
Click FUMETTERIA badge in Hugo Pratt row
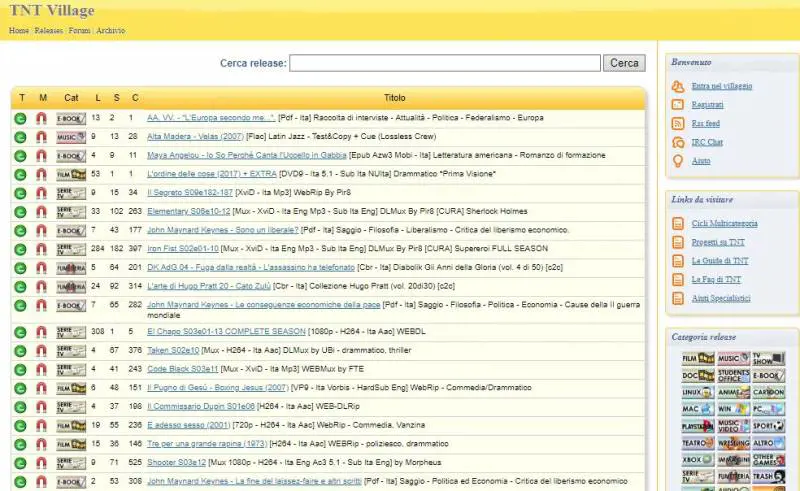(71, 286)
